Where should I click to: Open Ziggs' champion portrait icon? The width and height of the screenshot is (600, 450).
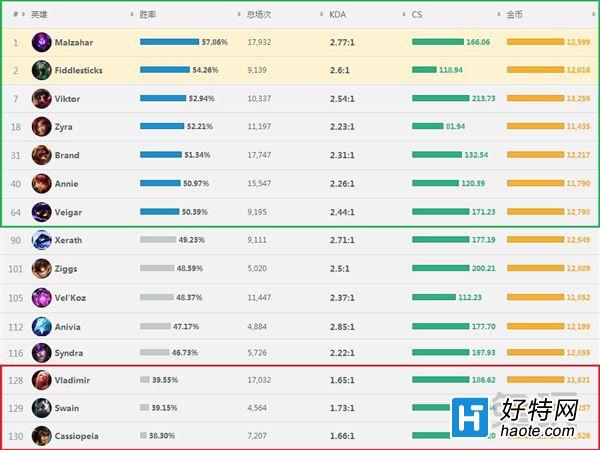coord(41,269)
